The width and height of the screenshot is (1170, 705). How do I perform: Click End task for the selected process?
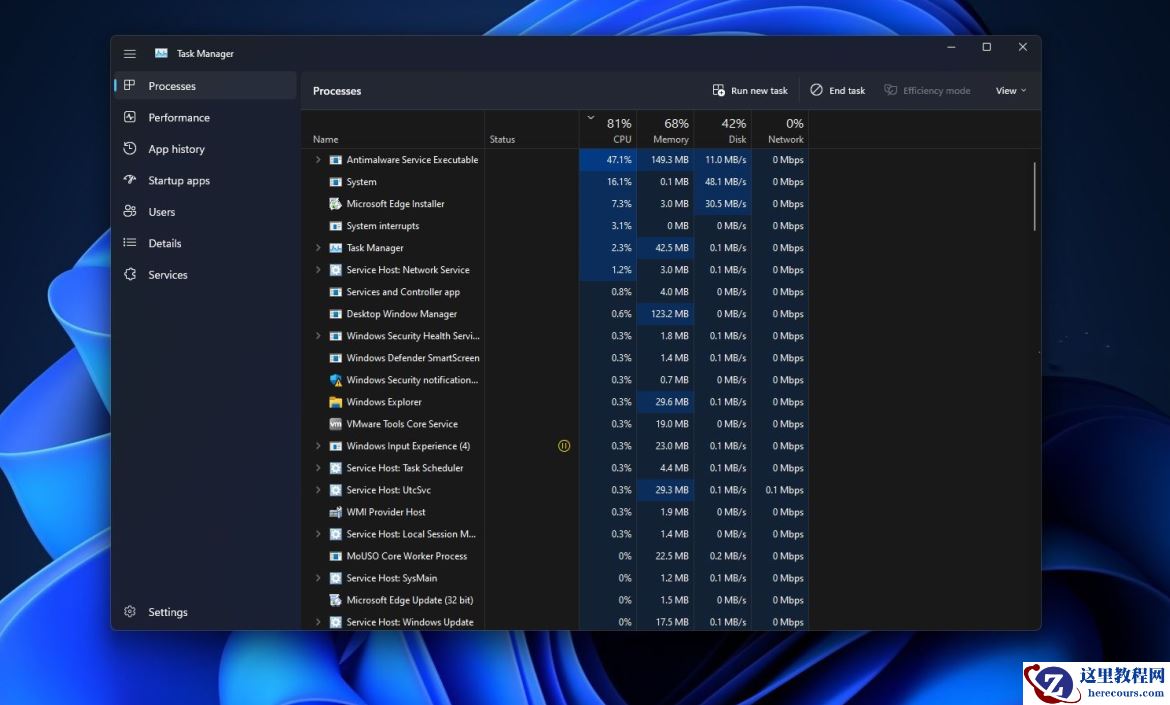[837, 90]
